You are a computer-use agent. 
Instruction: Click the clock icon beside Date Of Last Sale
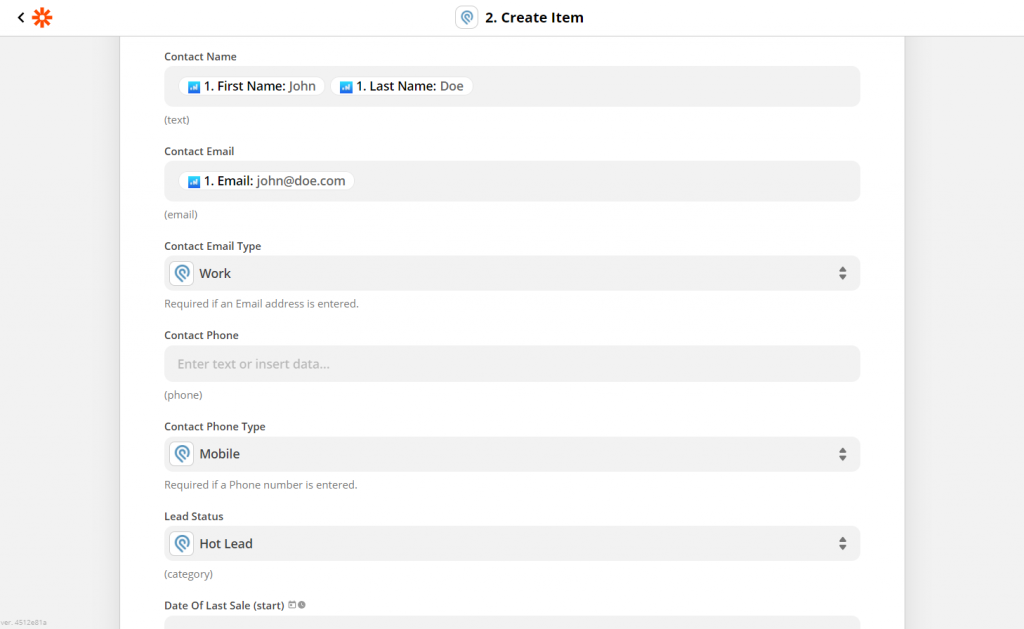click(x=302, y=605)
